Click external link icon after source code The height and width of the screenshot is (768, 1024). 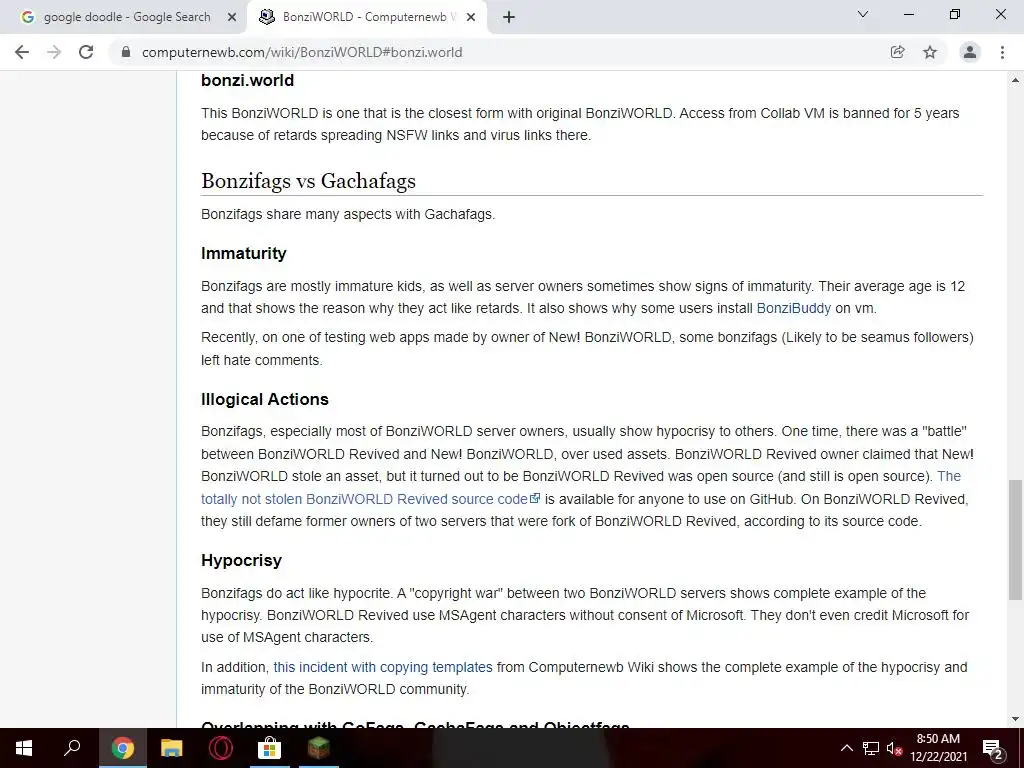point(536,498)
